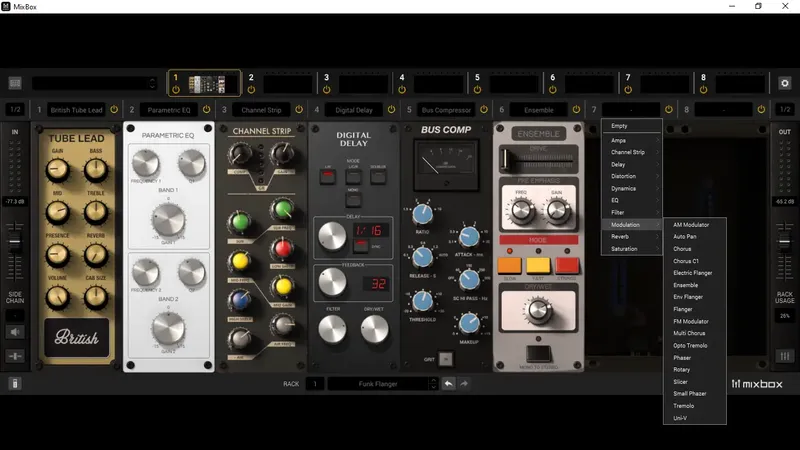Image resolution: width=800 pixels, height=450 pixels.
Task: Click the Tube Lead gain knob
Action: tap(57, 170)
